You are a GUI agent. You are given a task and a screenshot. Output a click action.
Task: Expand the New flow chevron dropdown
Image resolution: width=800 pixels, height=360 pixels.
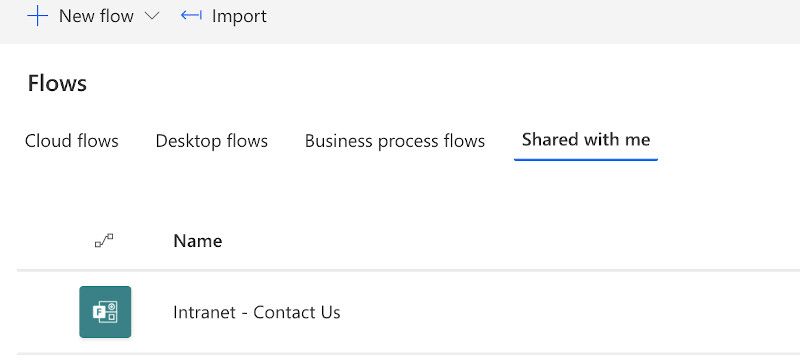tap(152, 16)
